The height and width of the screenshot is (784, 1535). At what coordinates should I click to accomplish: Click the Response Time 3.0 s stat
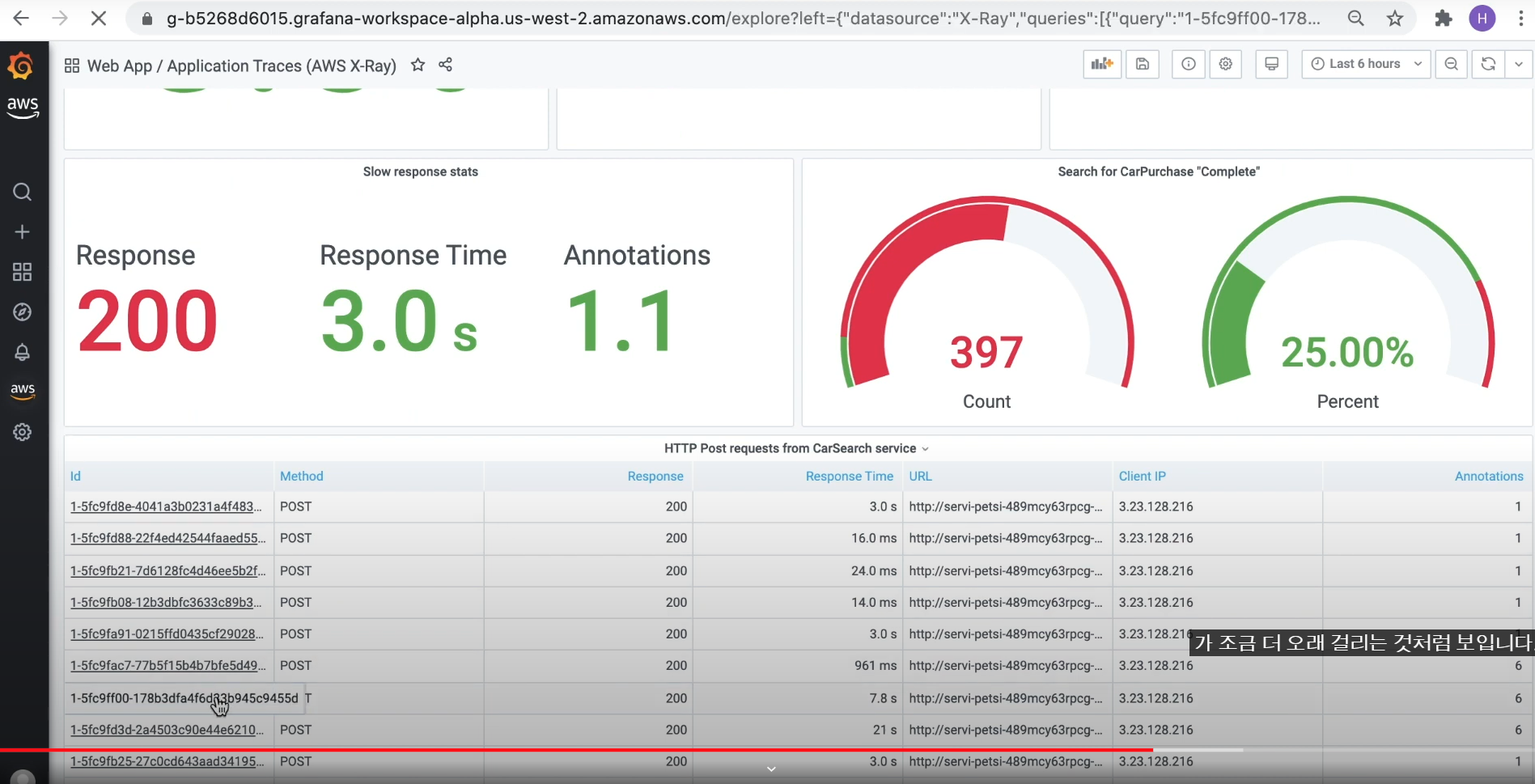pyautogui.click(x=399, y=321)
